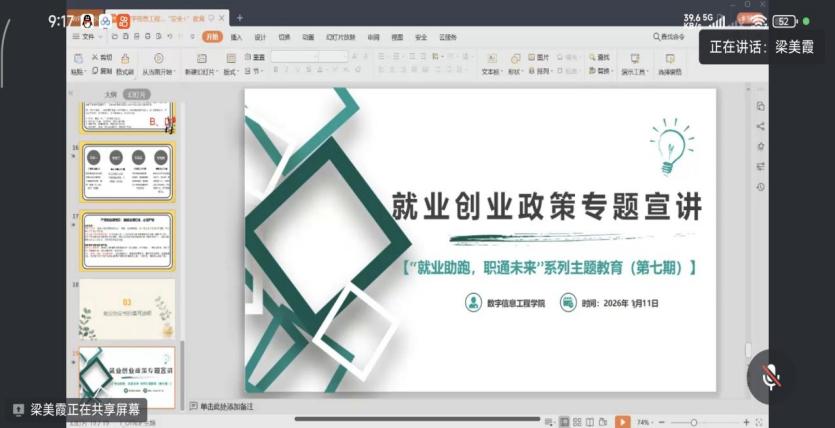Click the orange play slideshow button in status bar
Screen dimensions: 835x428
tap(622, 422)
